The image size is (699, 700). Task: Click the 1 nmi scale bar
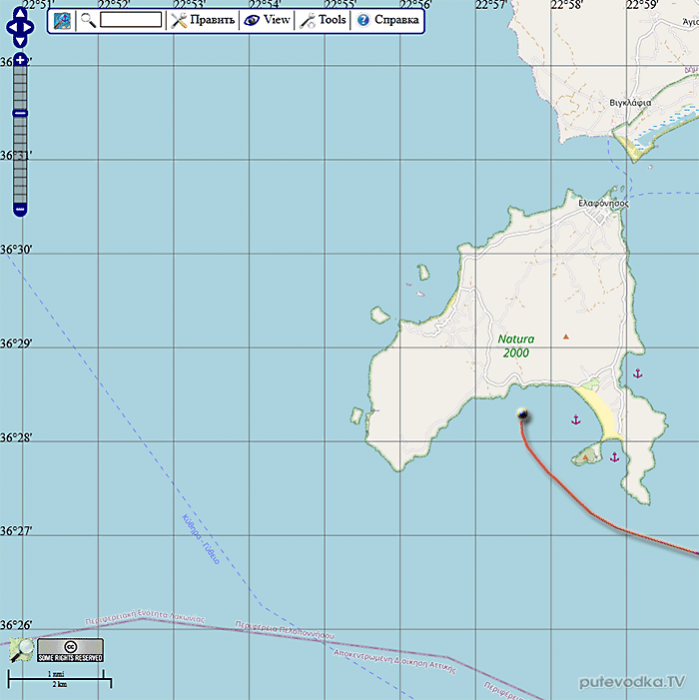point(57,674)
